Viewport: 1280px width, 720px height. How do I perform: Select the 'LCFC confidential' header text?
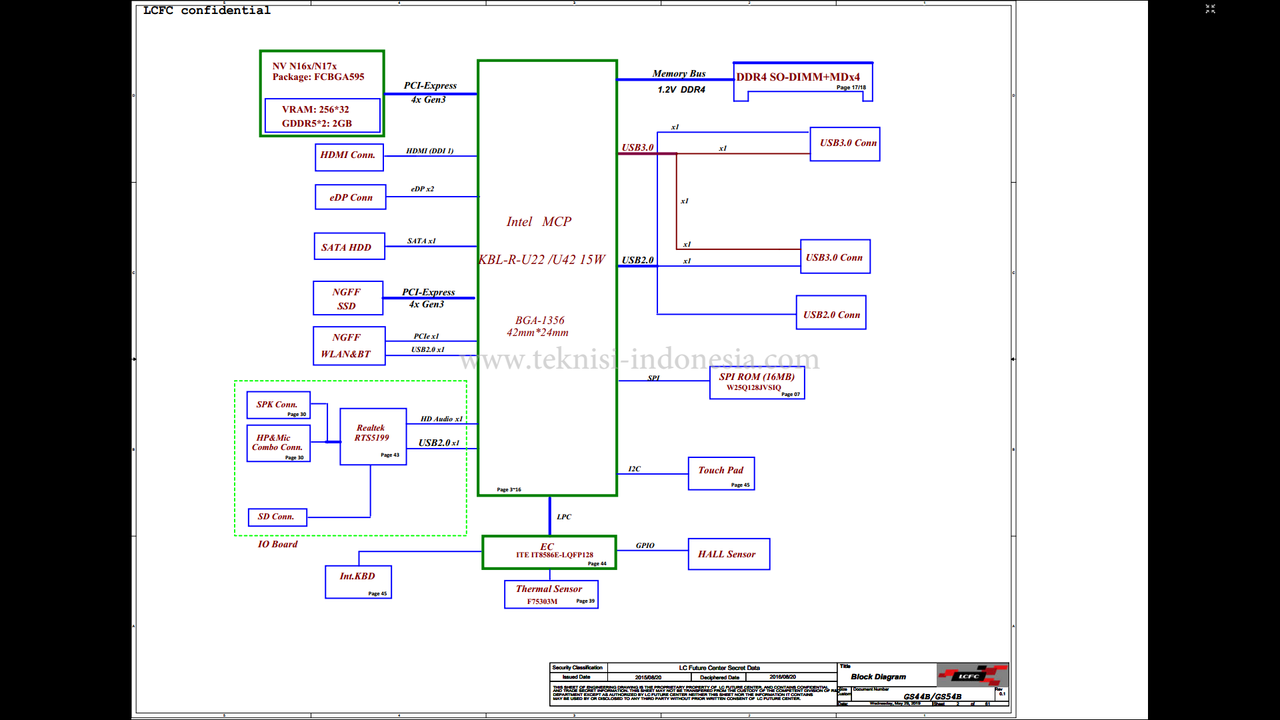207,11
